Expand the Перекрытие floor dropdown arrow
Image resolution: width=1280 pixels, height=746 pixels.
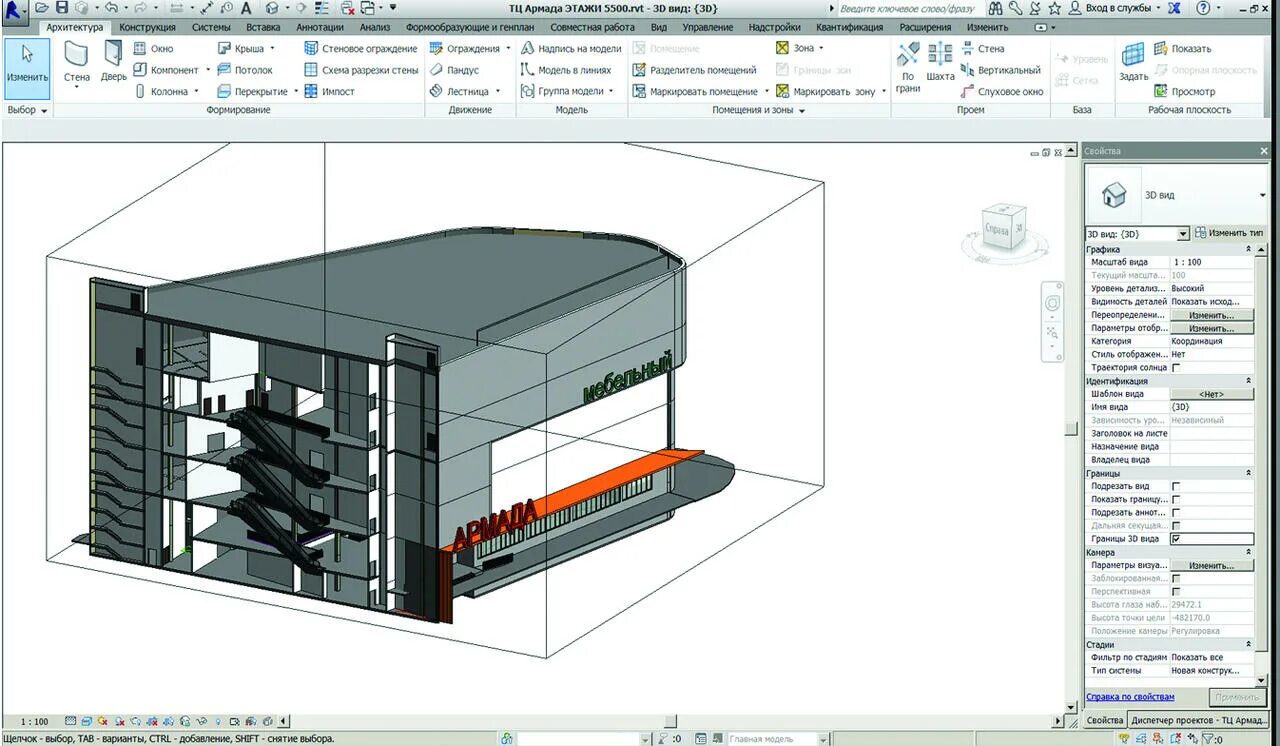296,91
